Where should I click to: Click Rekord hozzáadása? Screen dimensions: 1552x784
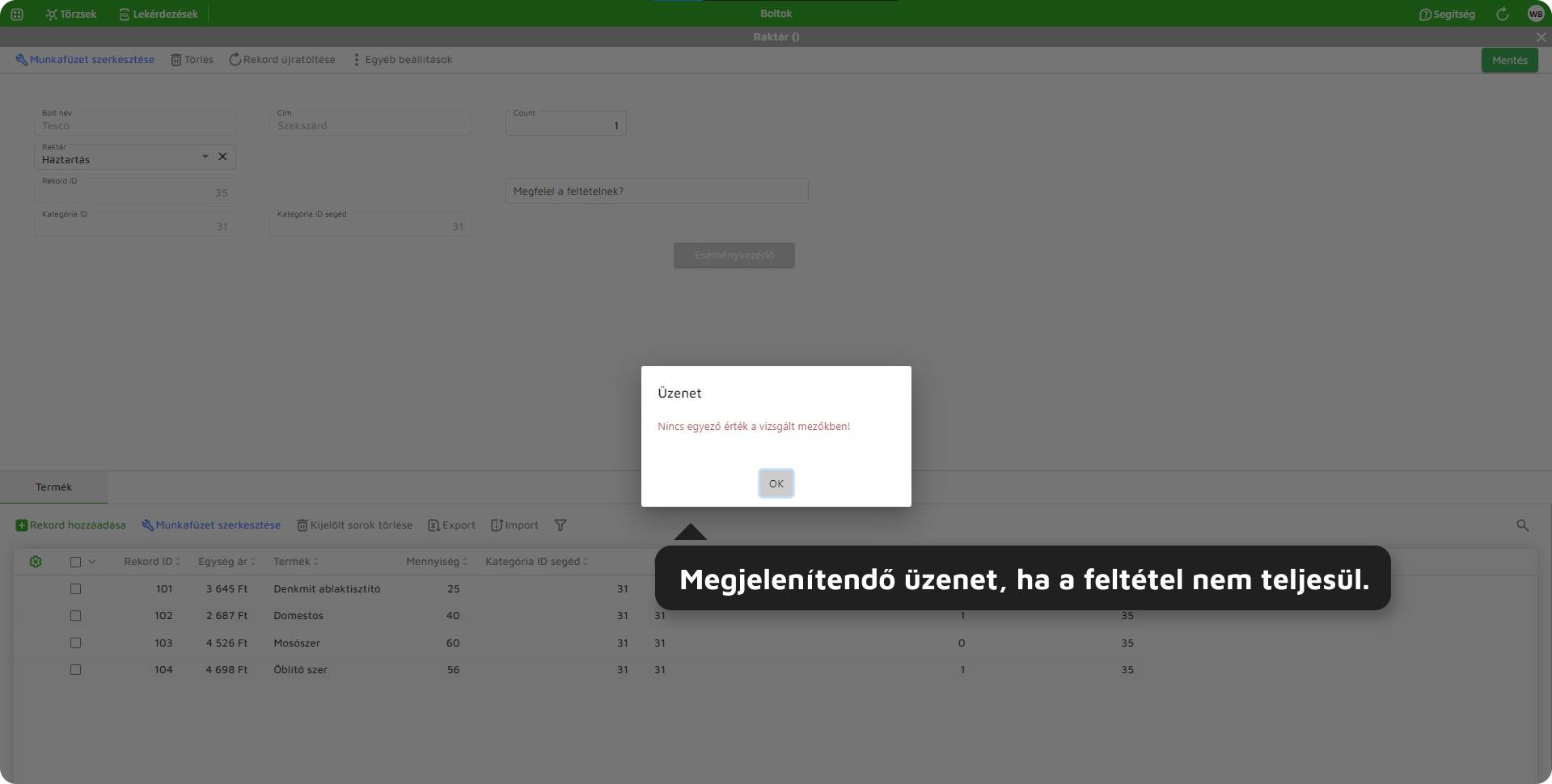(71, 525)
